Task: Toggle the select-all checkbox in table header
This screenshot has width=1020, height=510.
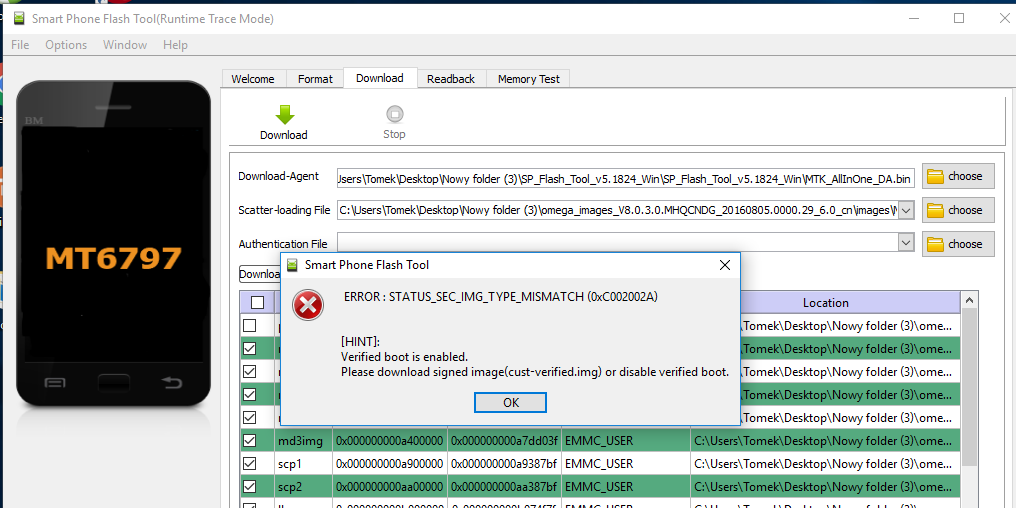Action: point(257,303)
